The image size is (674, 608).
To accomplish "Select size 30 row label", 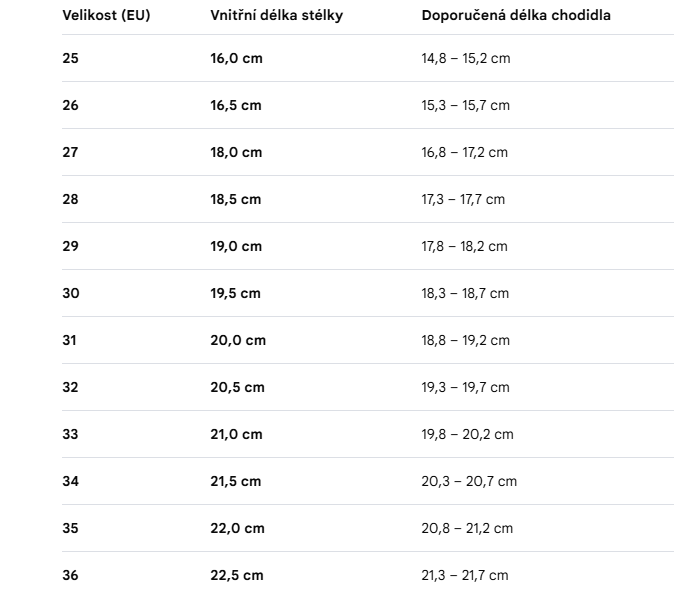I will point(71,293).
